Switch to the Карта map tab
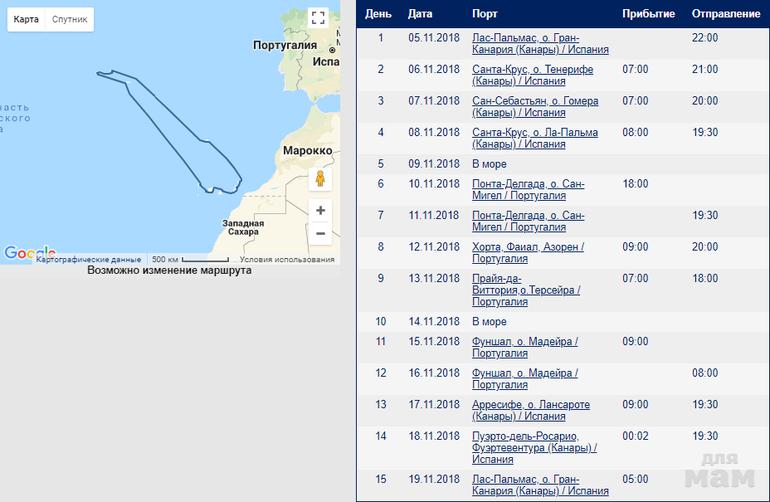The image size is (770, 502). click(26, 19)
